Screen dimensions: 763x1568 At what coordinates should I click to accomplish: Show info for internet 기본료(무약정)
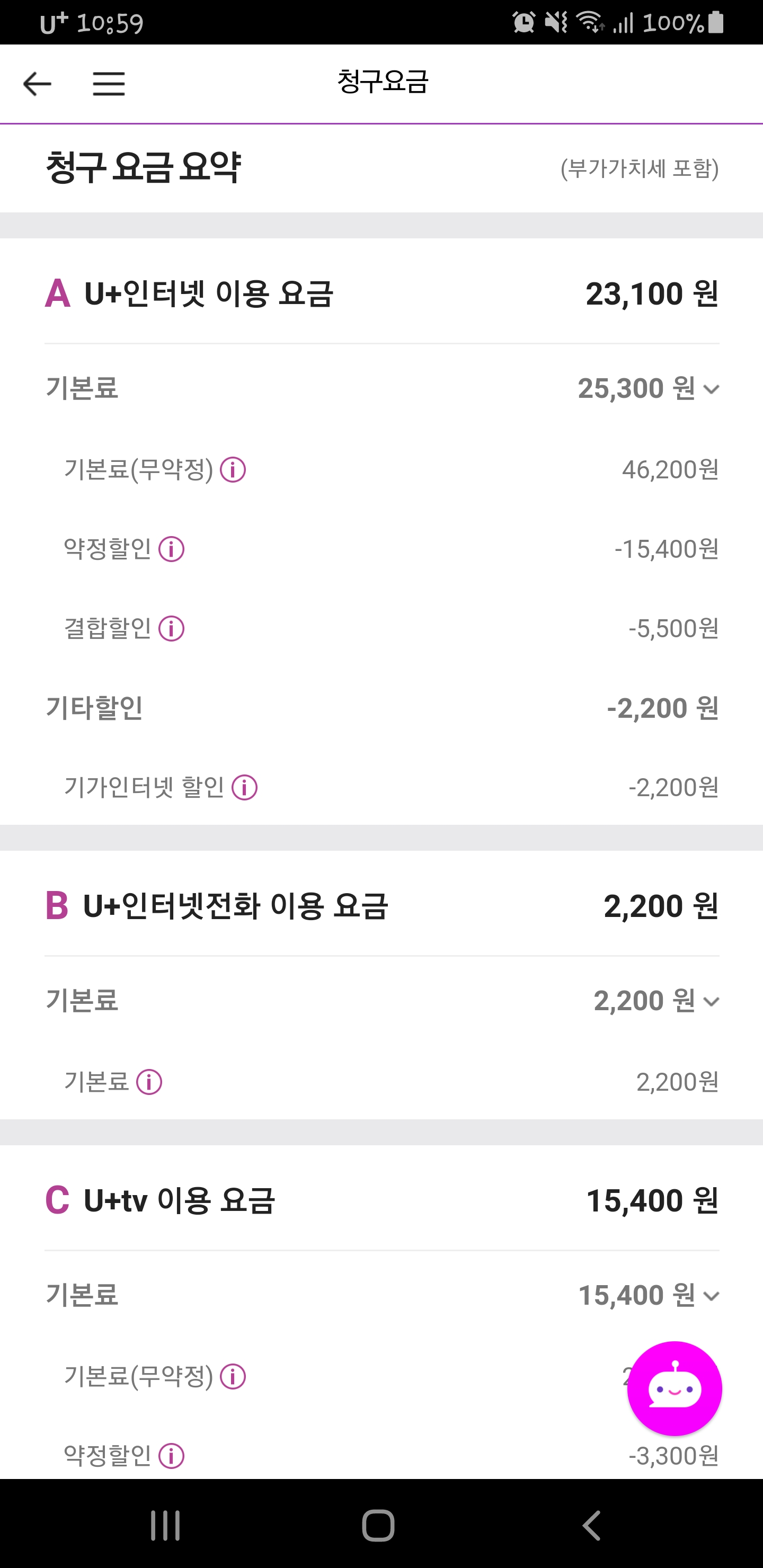233,470
